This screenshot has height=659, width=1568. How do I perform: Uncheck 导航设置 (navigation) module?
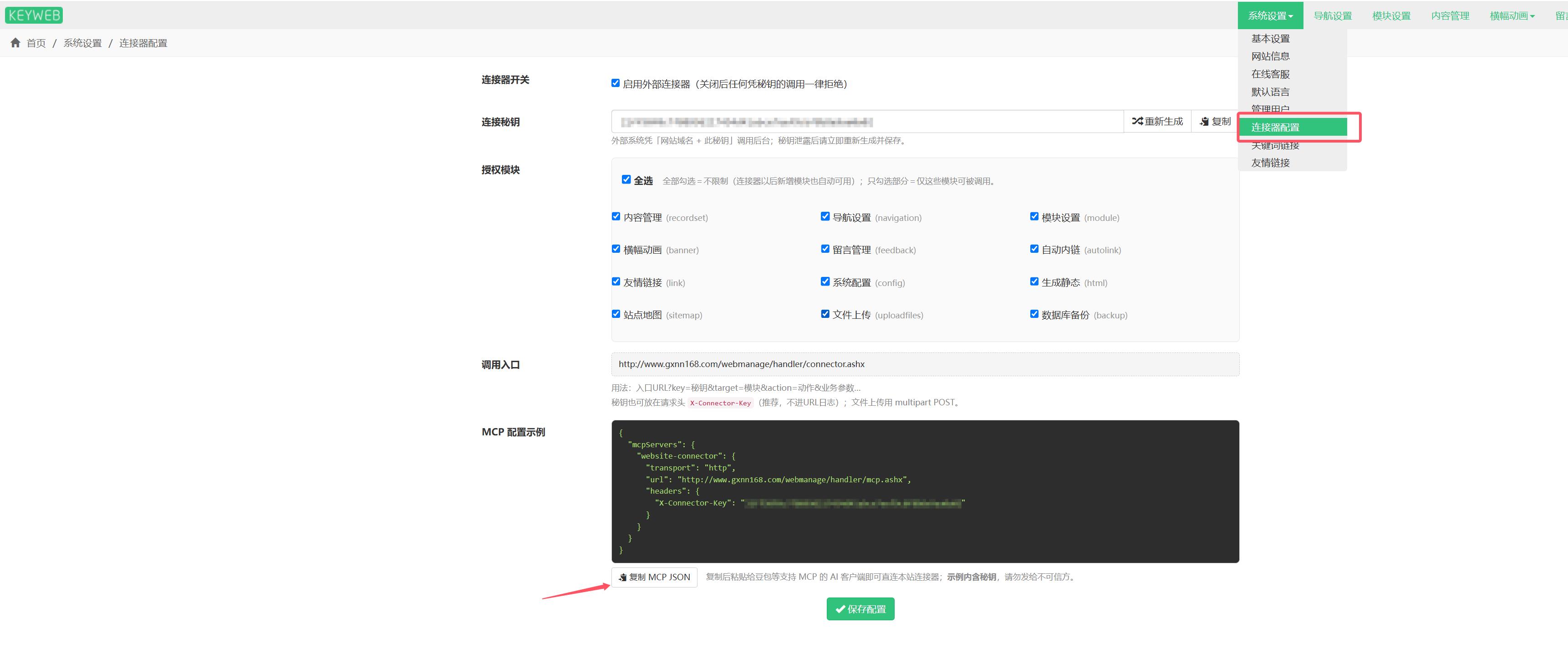point(825,216)
